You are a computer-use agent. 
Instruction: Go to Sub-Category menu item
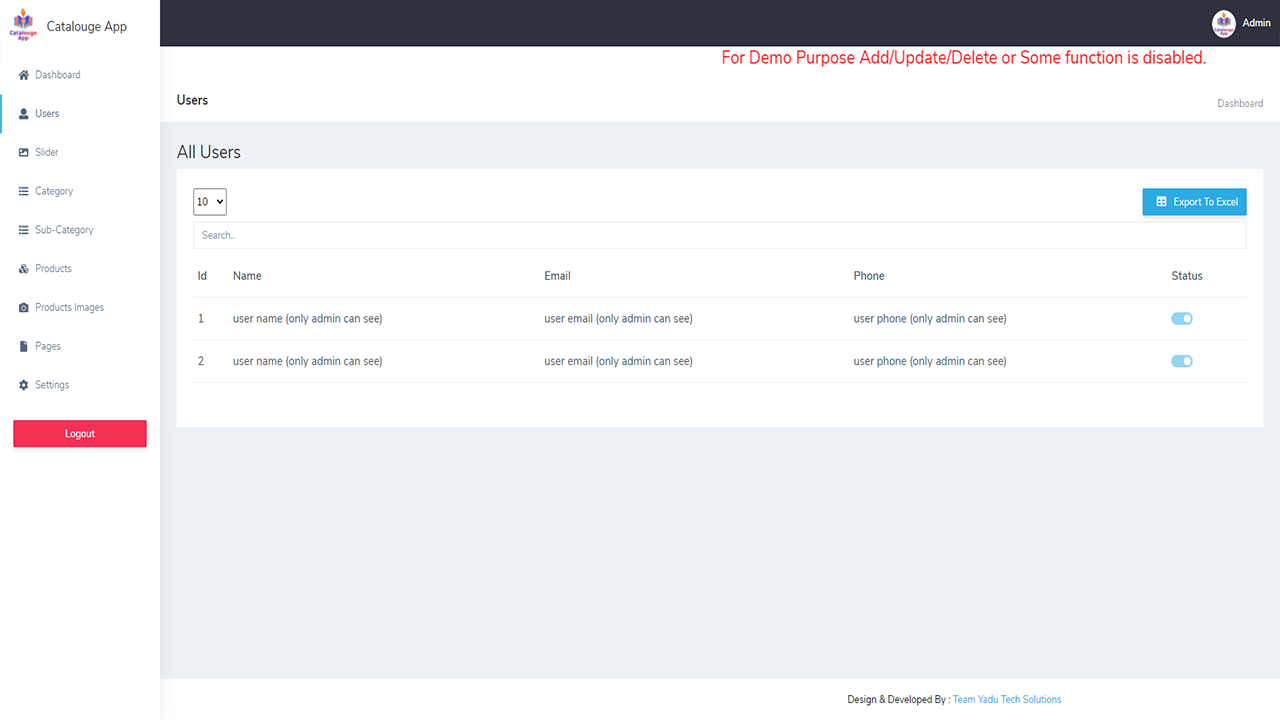point(80,230)
